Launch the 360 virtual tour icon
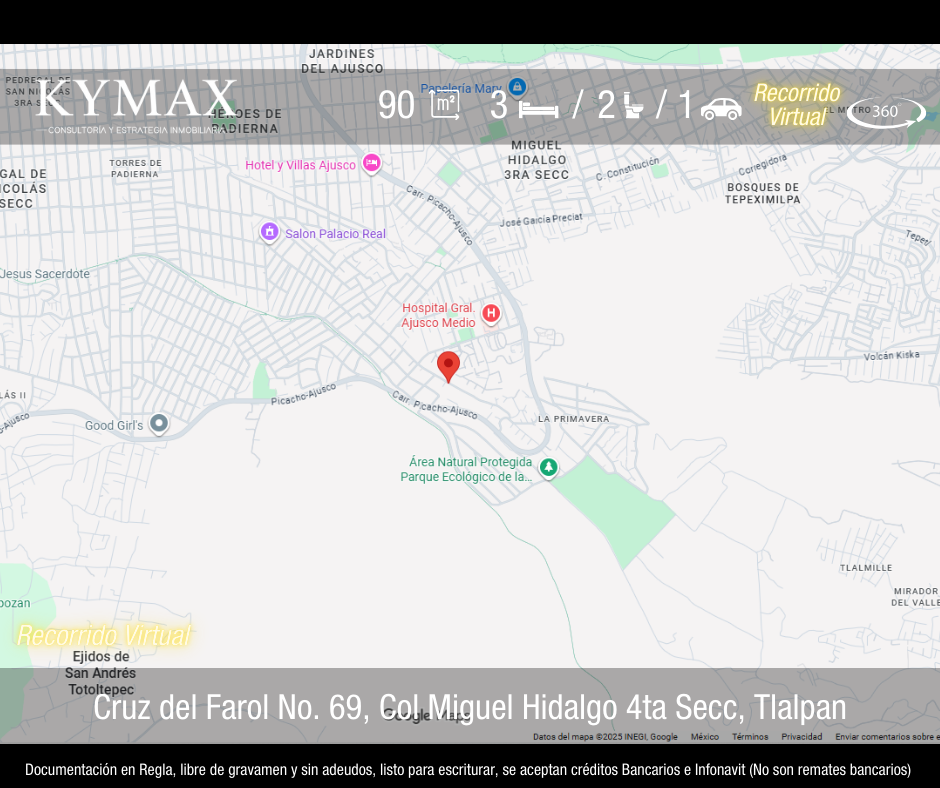 [x=886, y=112]
